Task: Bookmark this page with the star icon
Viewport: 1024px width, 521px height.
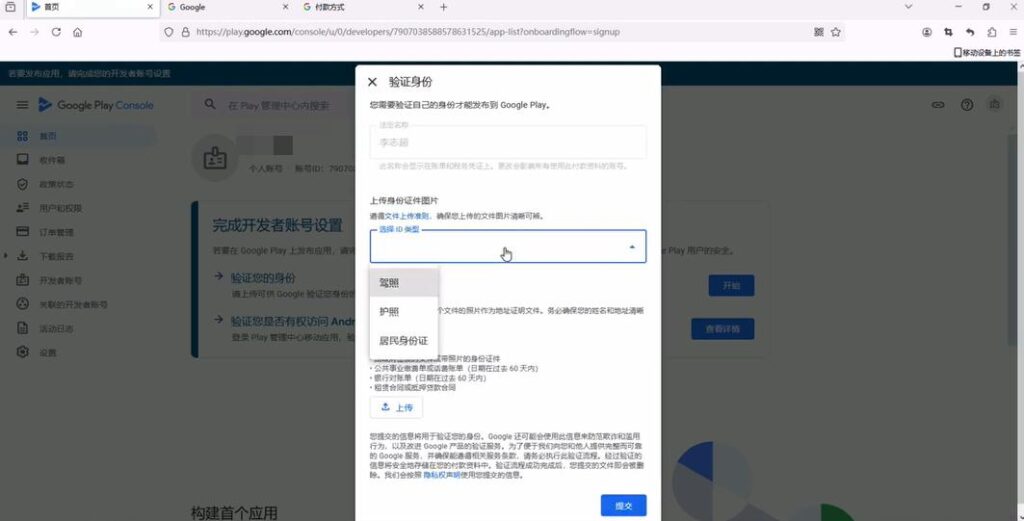Action: coord(836,32)
